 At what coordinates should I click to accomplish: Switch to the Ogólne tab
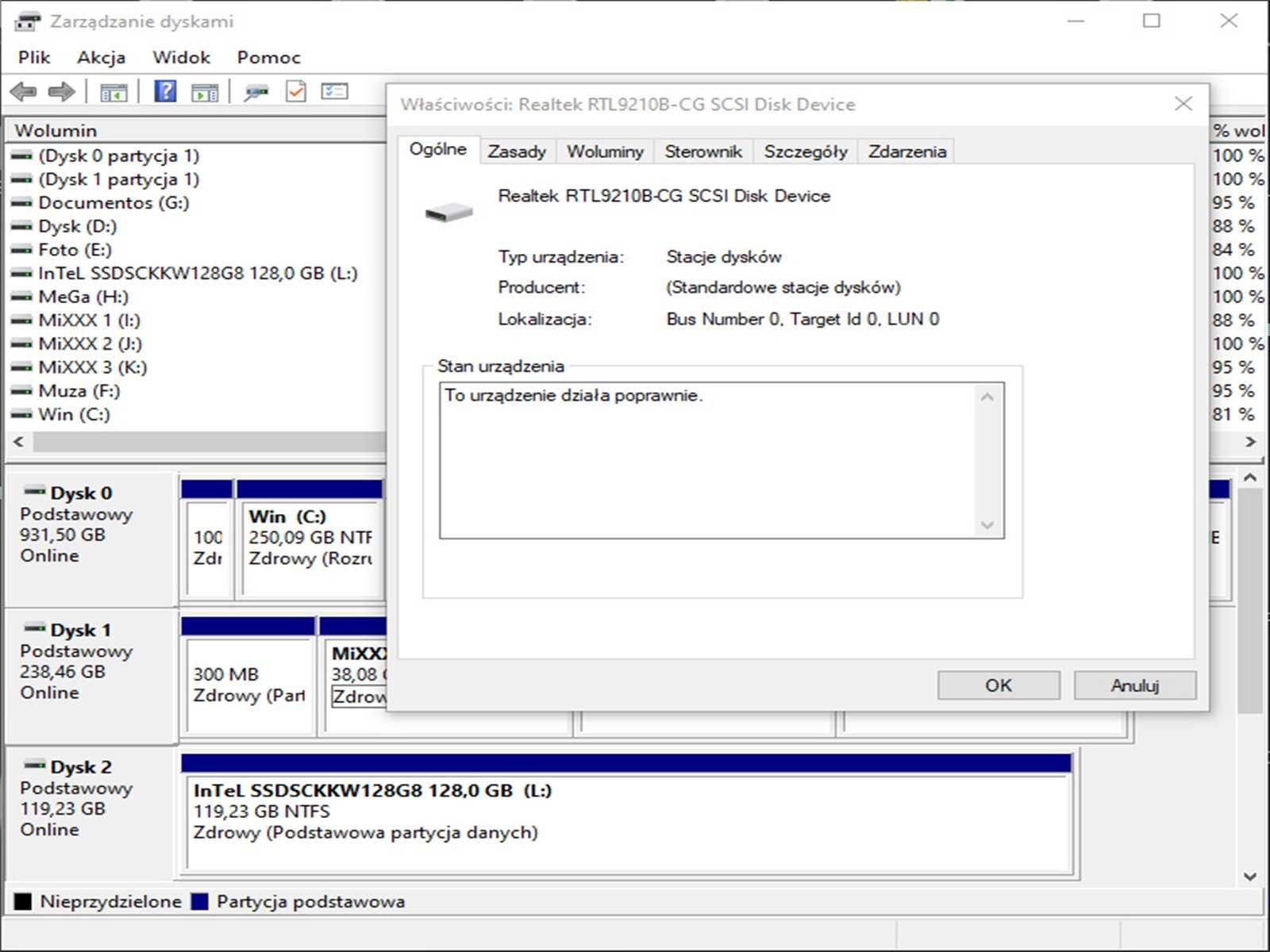(438, 149)
